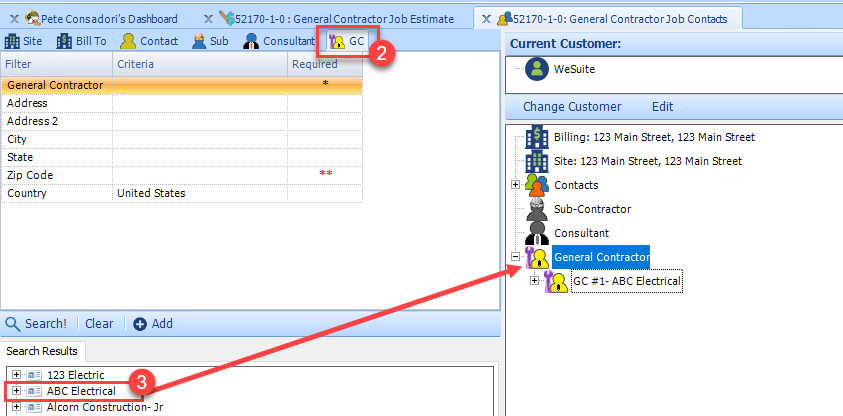The image size is (843, 416).
Task: Click the Site address building icon in tree
Action: point(536,161)
